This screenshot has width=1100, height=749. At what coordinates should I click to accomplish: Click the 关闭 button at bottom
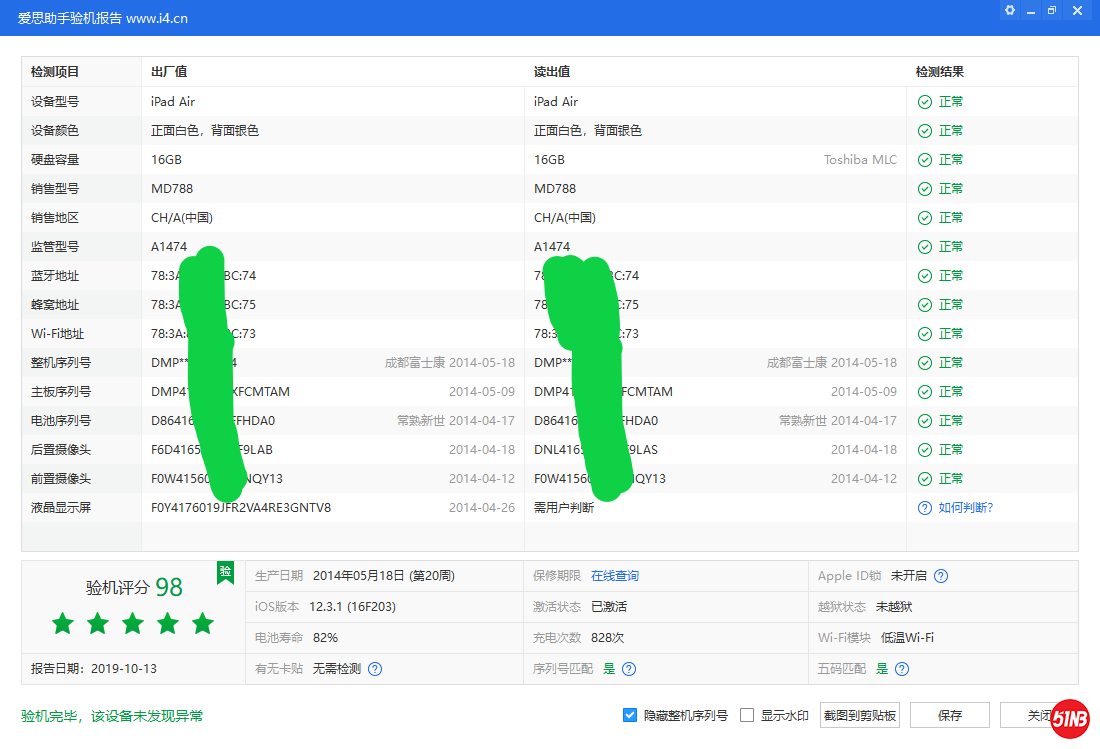click(x=1038, y=715)
